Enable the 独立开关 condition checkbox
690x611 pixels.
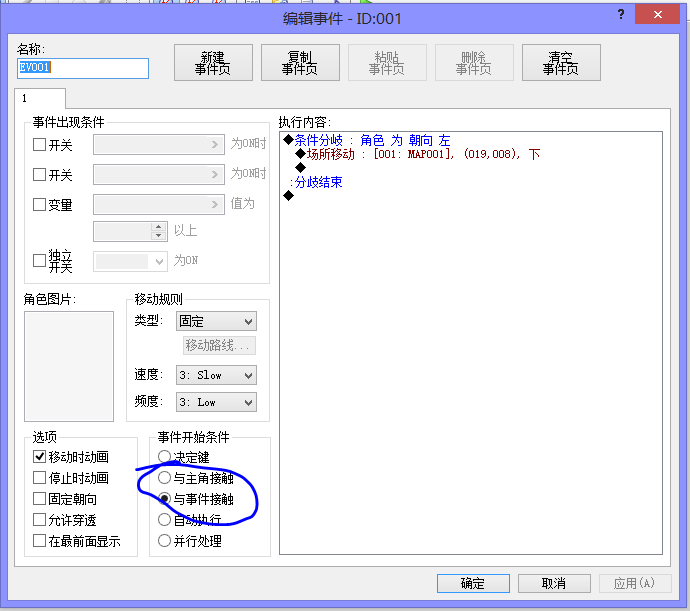[40, 260]
